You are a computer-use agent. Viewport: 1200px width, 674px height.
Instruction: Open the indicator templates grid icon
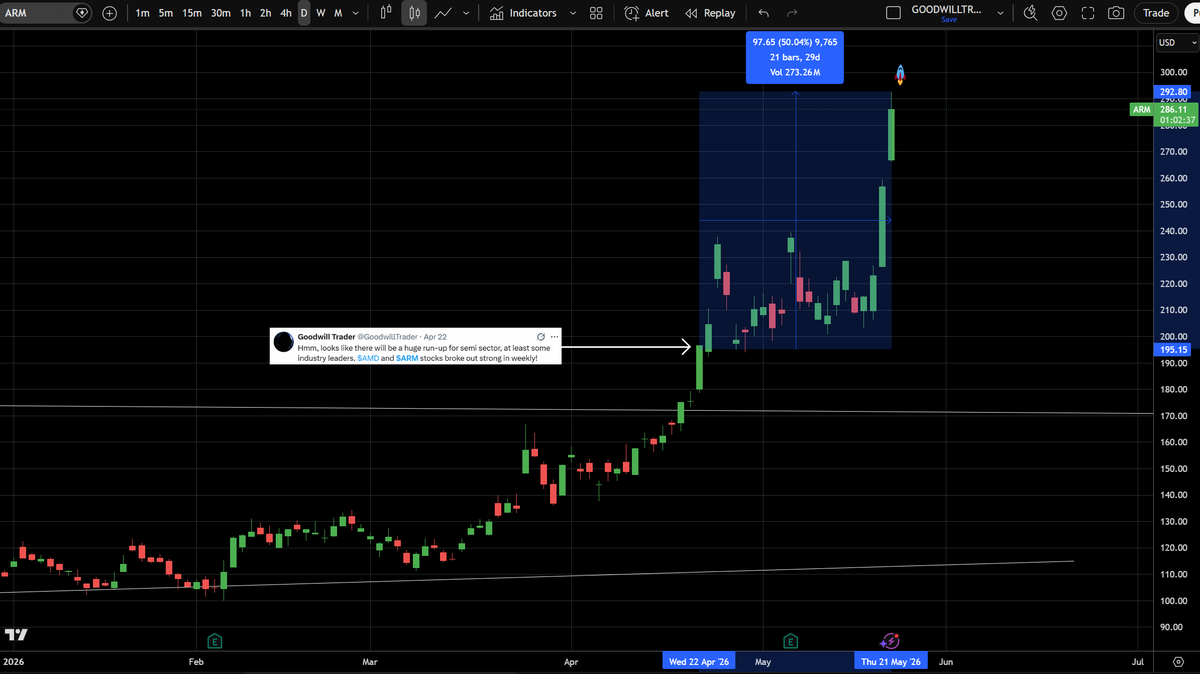coord(596,13)
